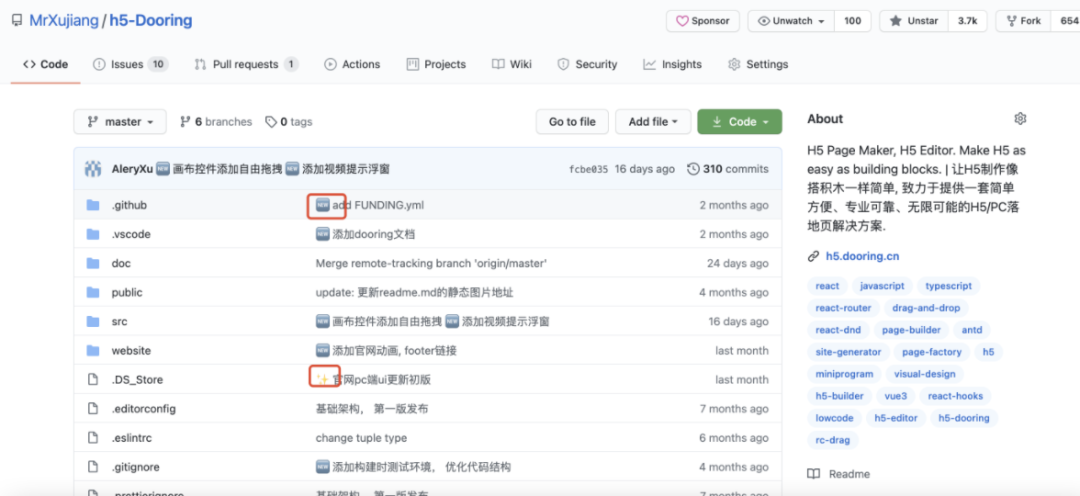Open the .editorconfig file
1080x496 pixels.
point(143,409)
